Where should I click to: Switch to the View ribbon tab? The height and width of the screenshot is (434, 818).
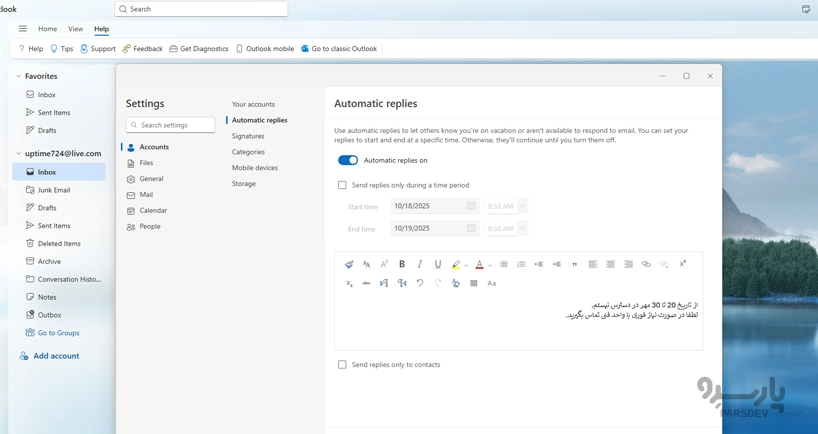tap(75, 29)
